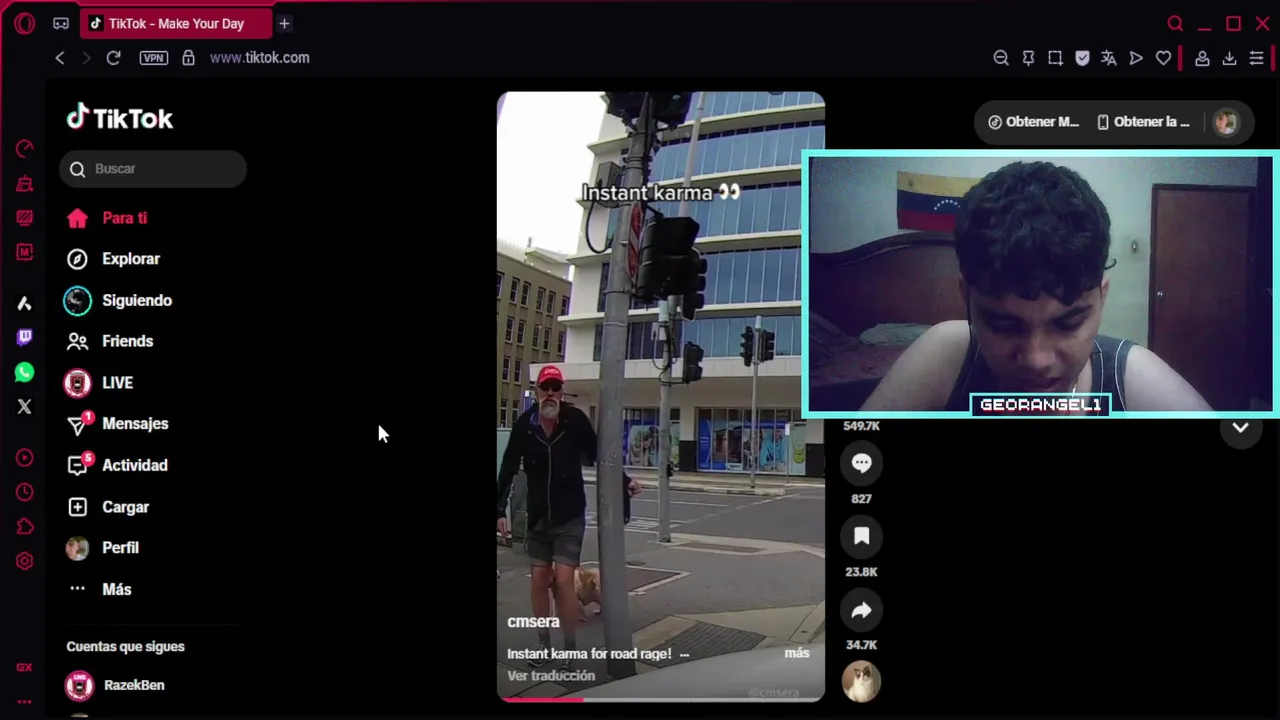Reload the TikTok page
Viewport: 1280px width, 720px height.
[x=113, y=58]
